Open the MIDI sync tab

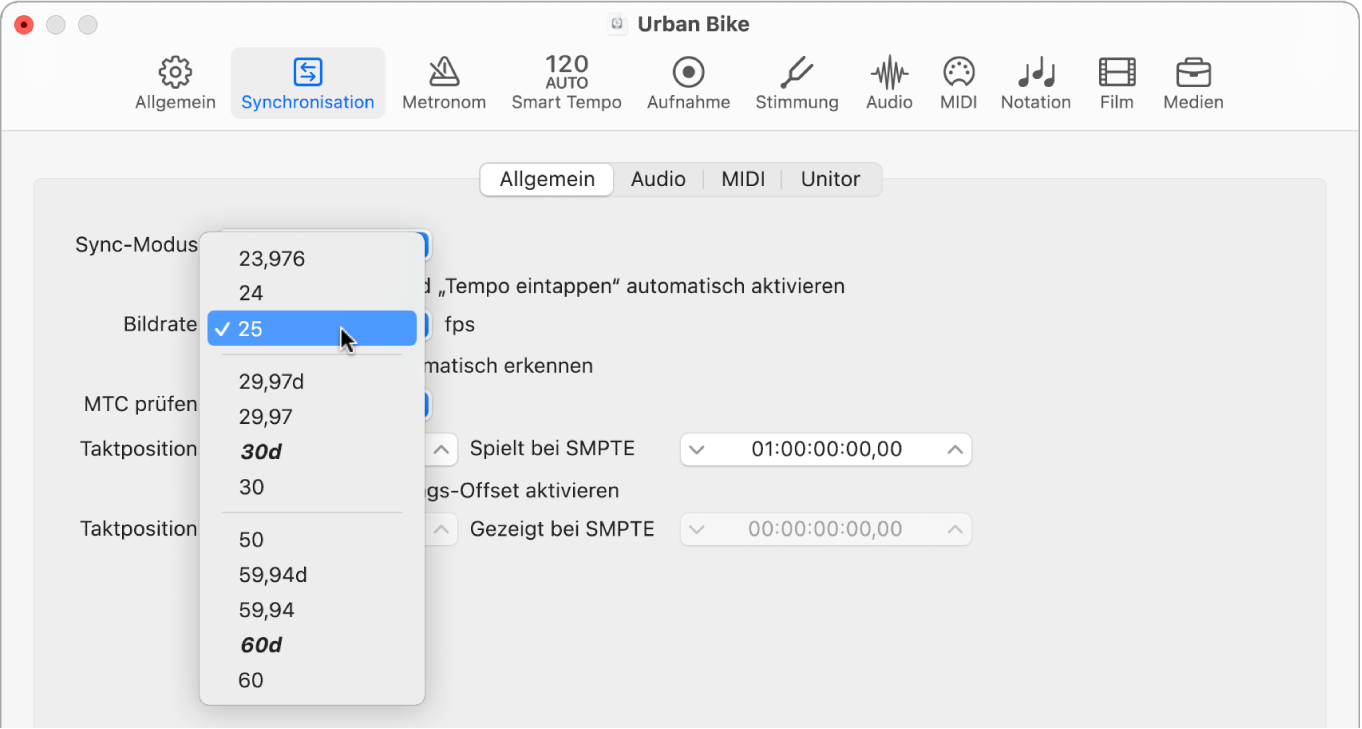[x=743, y=179]
